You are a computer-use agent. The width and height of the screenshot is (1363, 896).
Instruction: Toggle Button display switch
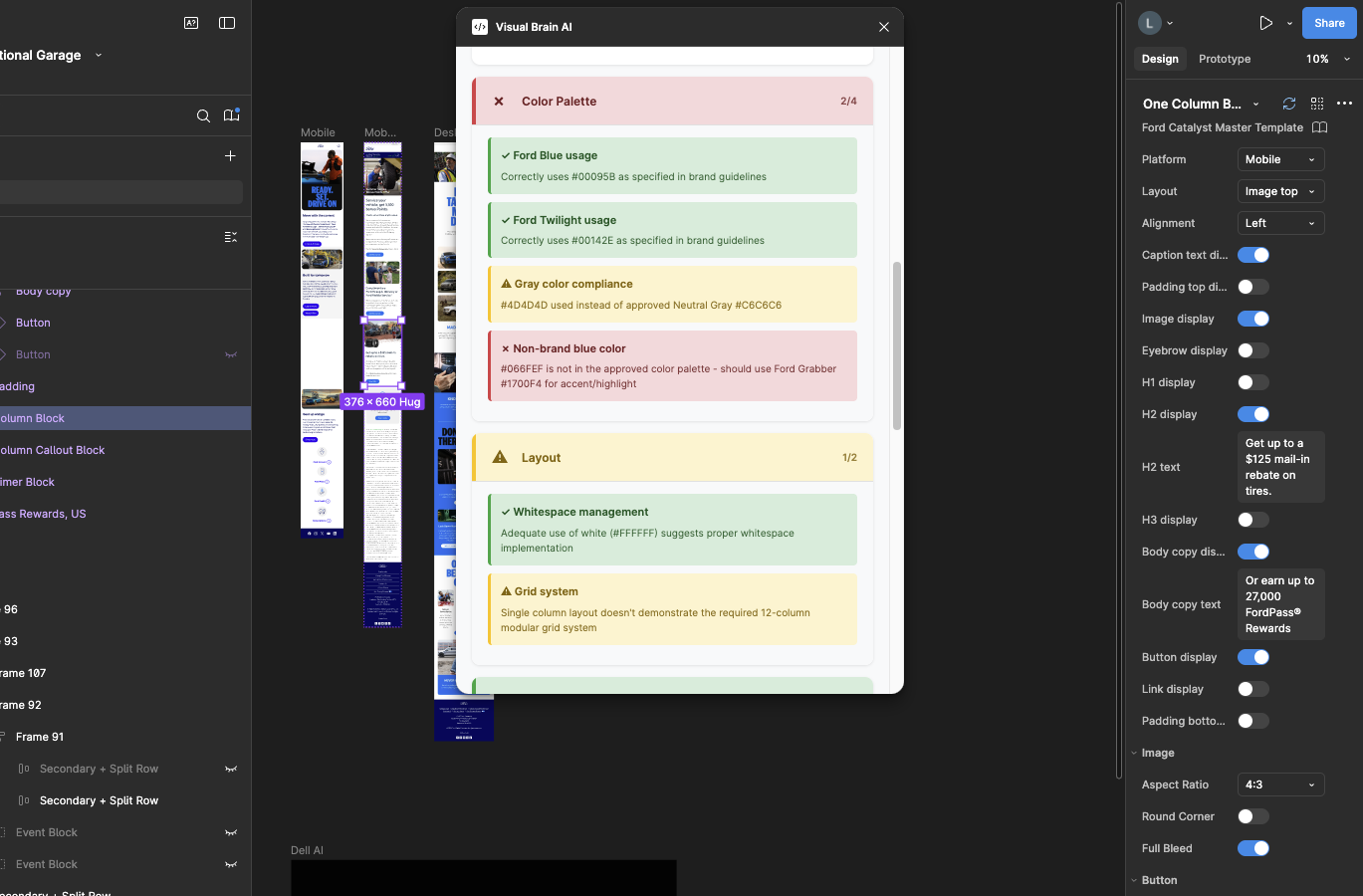click(x=1253, y=657)
